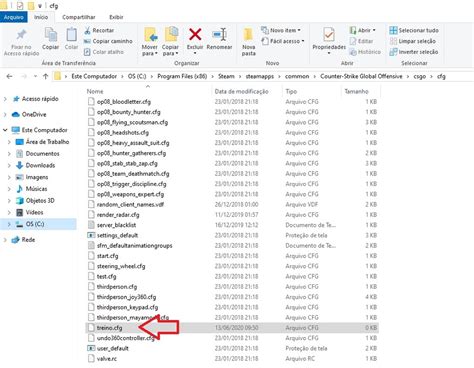This screenshot has height=368, width=474.
Task: Click Counter-Strike Global Offensive breadcrumb
Action: coord(361,76)
